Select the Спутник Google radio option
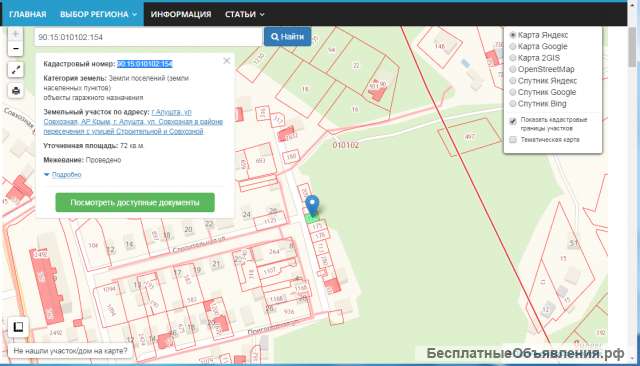Screen dimensions: 640x366 [513, 92]
